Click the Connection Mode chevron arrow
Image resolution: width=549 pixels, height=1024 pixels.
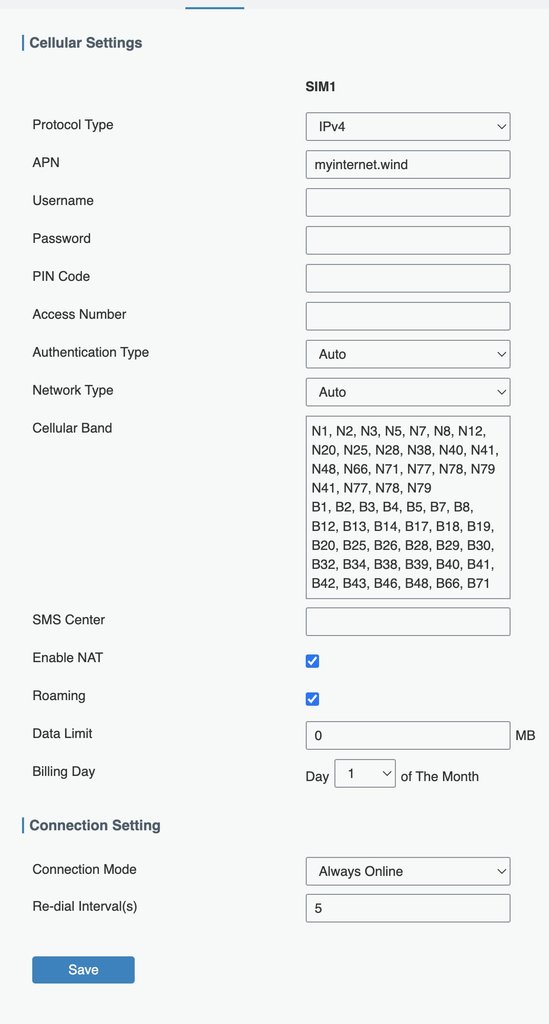click(501, 871)
